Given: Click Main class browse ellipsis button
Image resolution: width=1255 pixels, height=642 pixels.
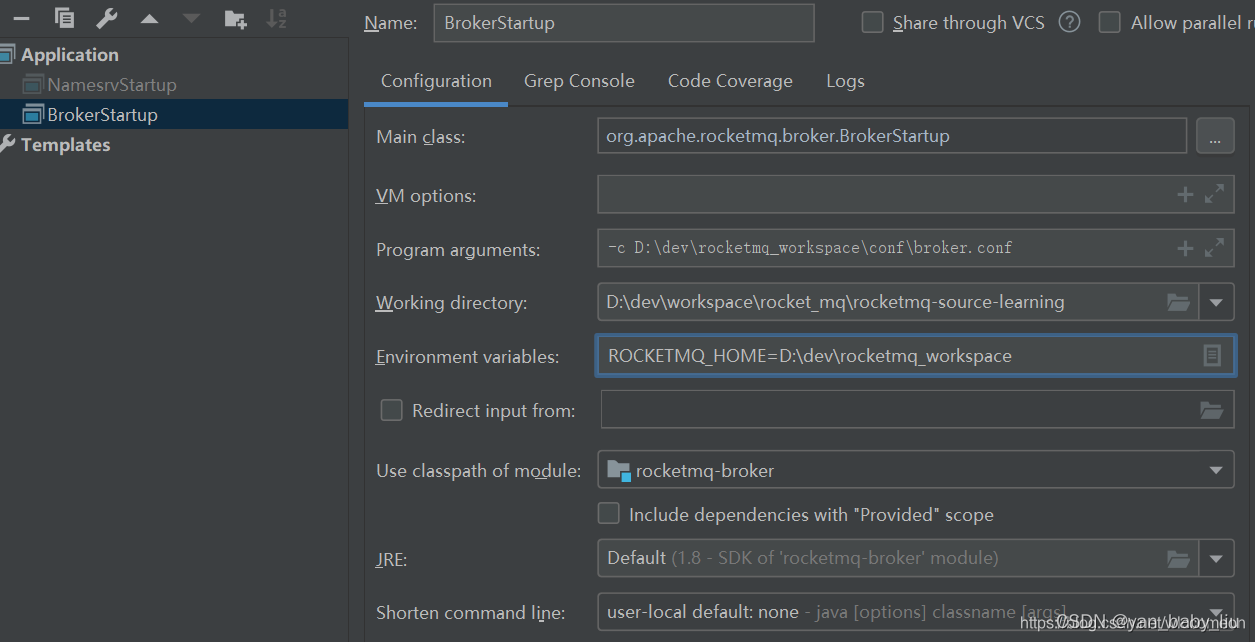Looking at the screenshot, I should [x=1215, y=136].
